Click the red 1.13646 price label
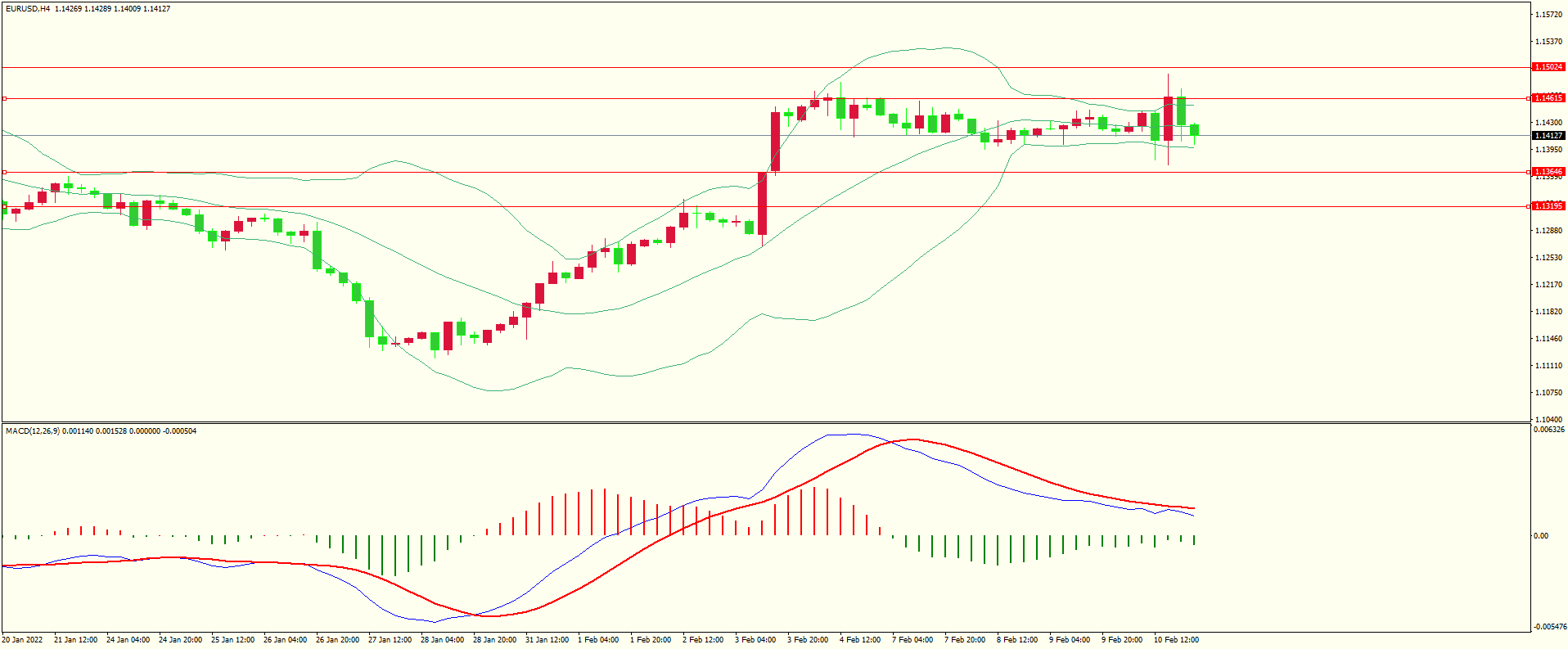1568x649 pixels. 1548,173
